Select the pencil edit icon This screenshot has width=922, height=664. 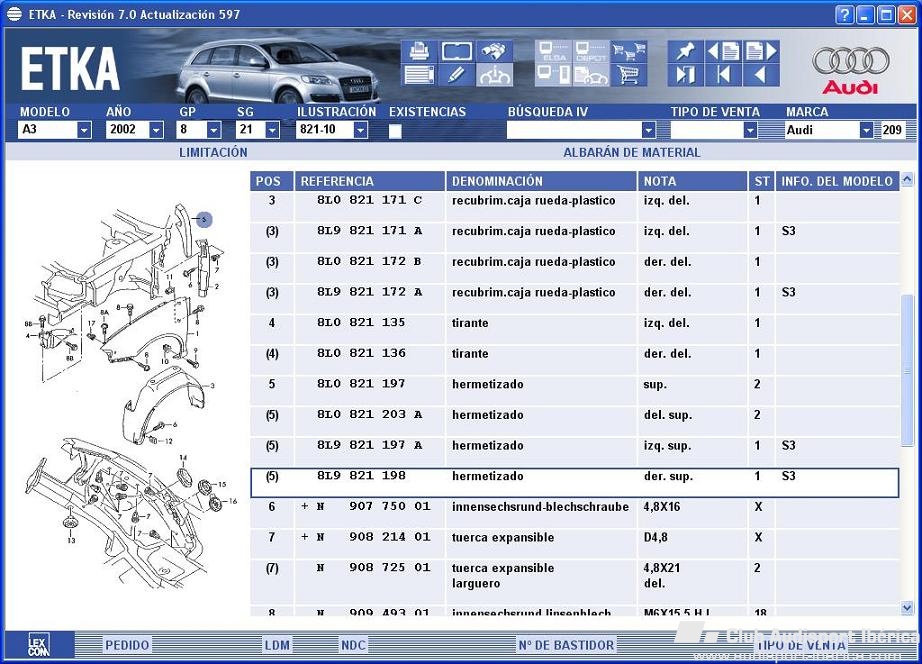pos(456,75)
